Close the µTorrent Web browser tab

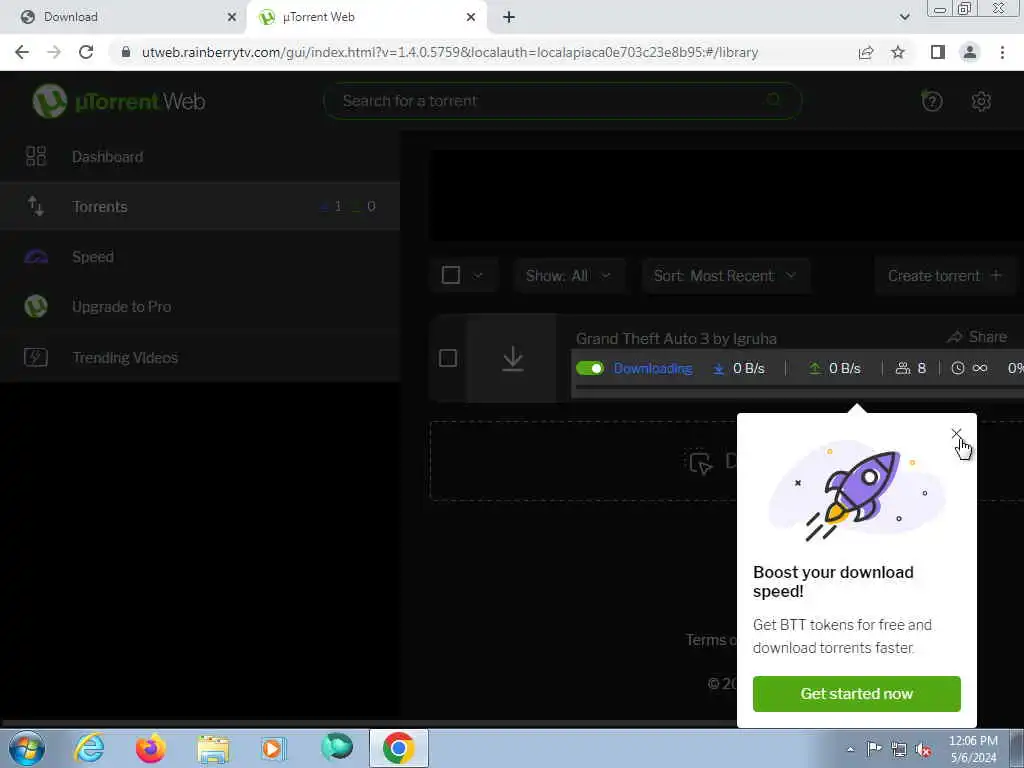(471, 17)
